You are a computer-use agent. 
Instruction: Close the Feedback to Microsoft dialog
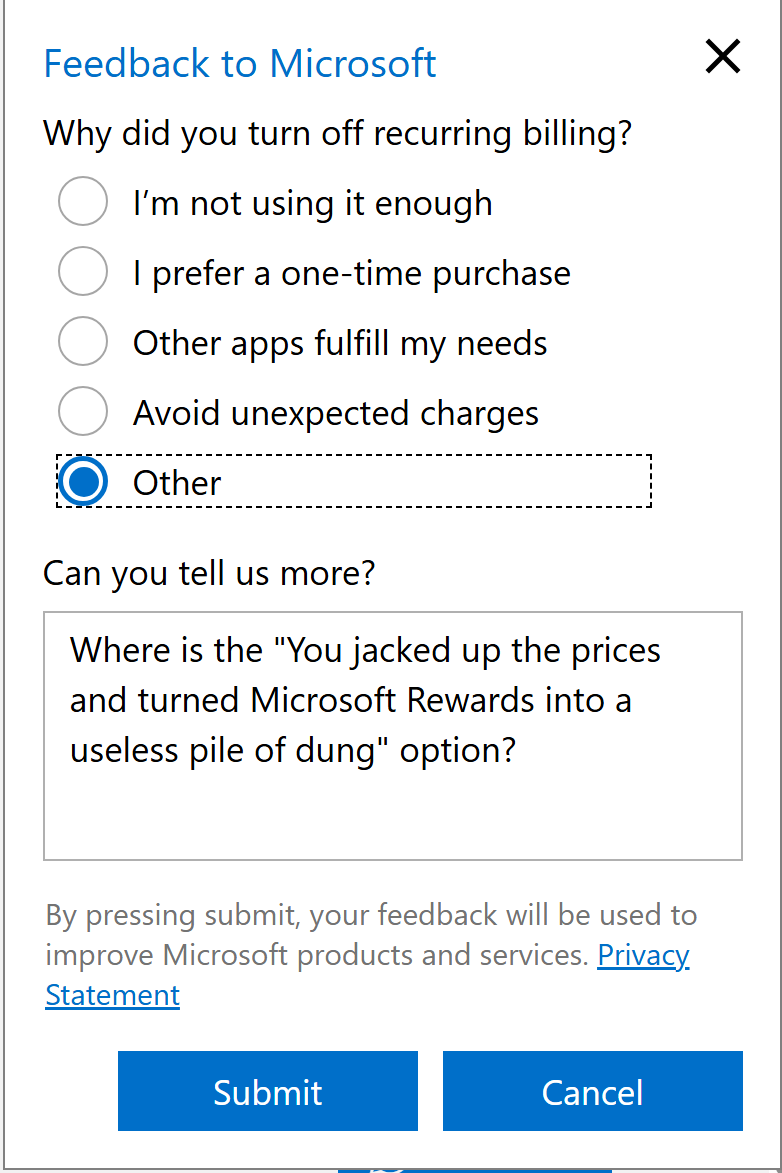(722, 57)
